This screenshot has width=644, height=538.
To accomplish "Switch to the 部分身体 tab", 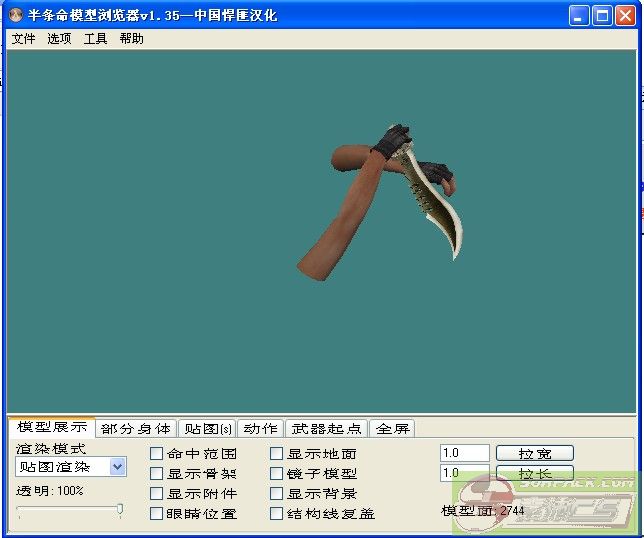I will [136, 429].
